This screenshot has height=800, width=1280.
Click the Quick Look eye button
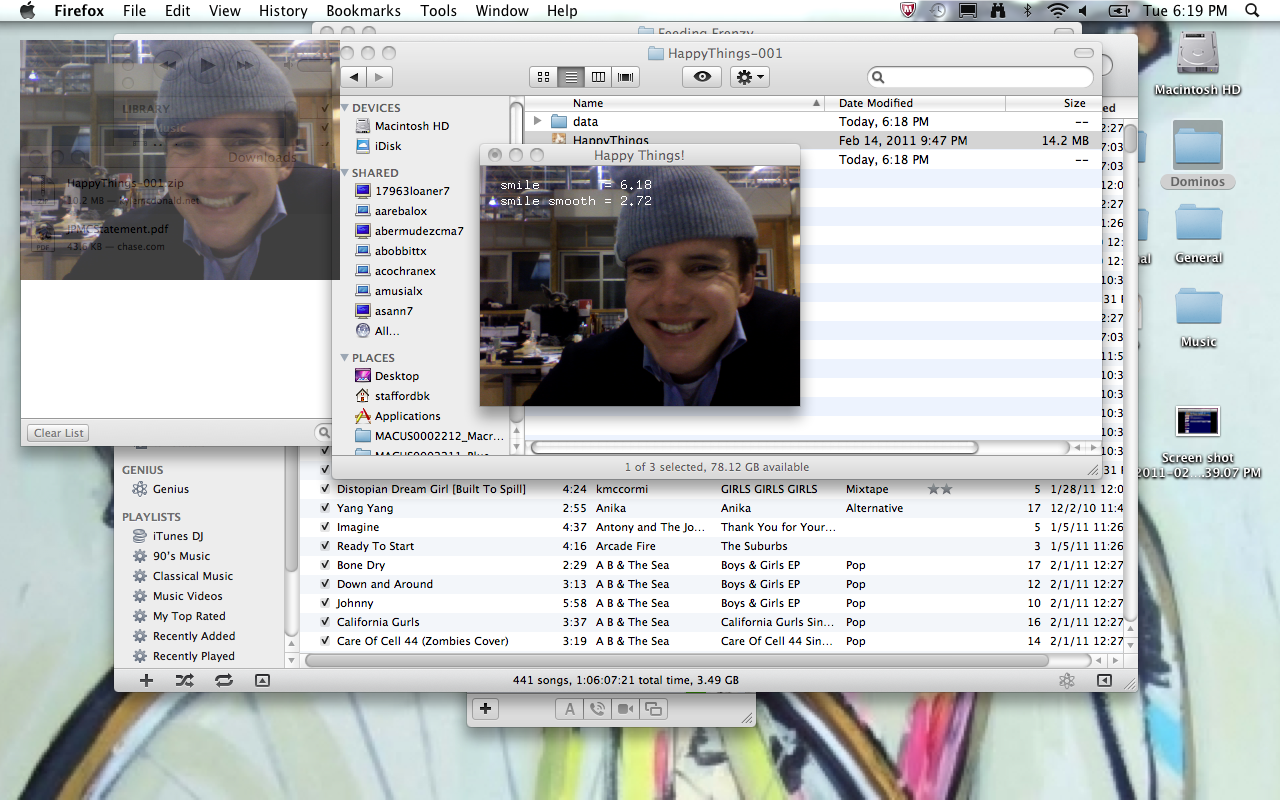[x=702, y=77]
